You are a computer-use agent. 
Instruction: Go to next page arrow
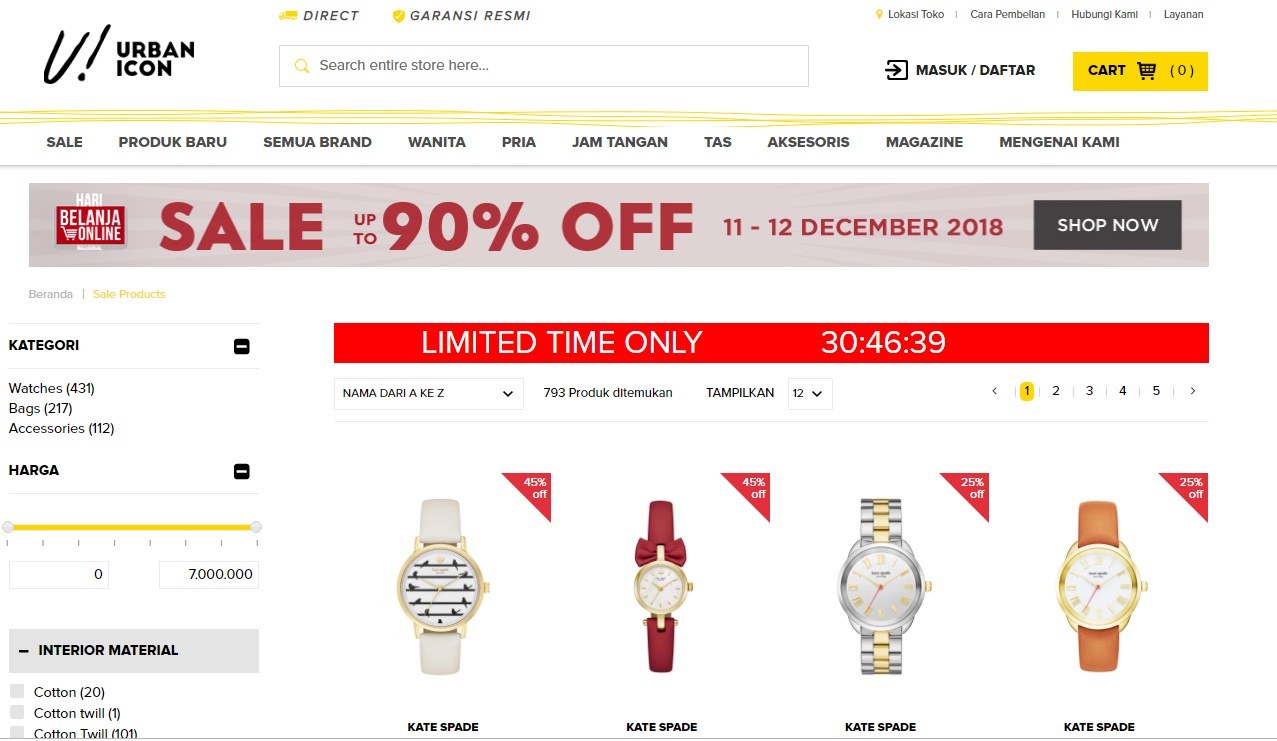click(1193, 391)
